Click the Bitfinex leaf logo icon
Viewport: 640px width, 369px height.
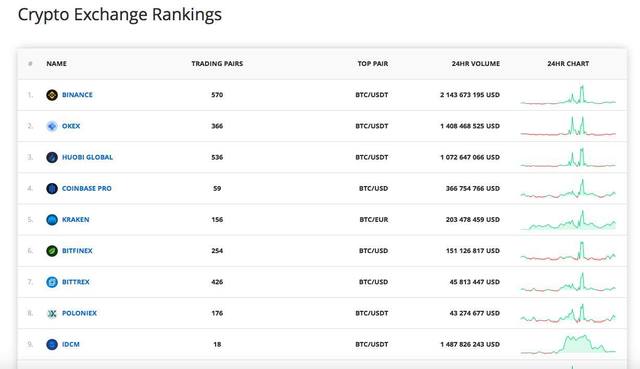point(52,251)
